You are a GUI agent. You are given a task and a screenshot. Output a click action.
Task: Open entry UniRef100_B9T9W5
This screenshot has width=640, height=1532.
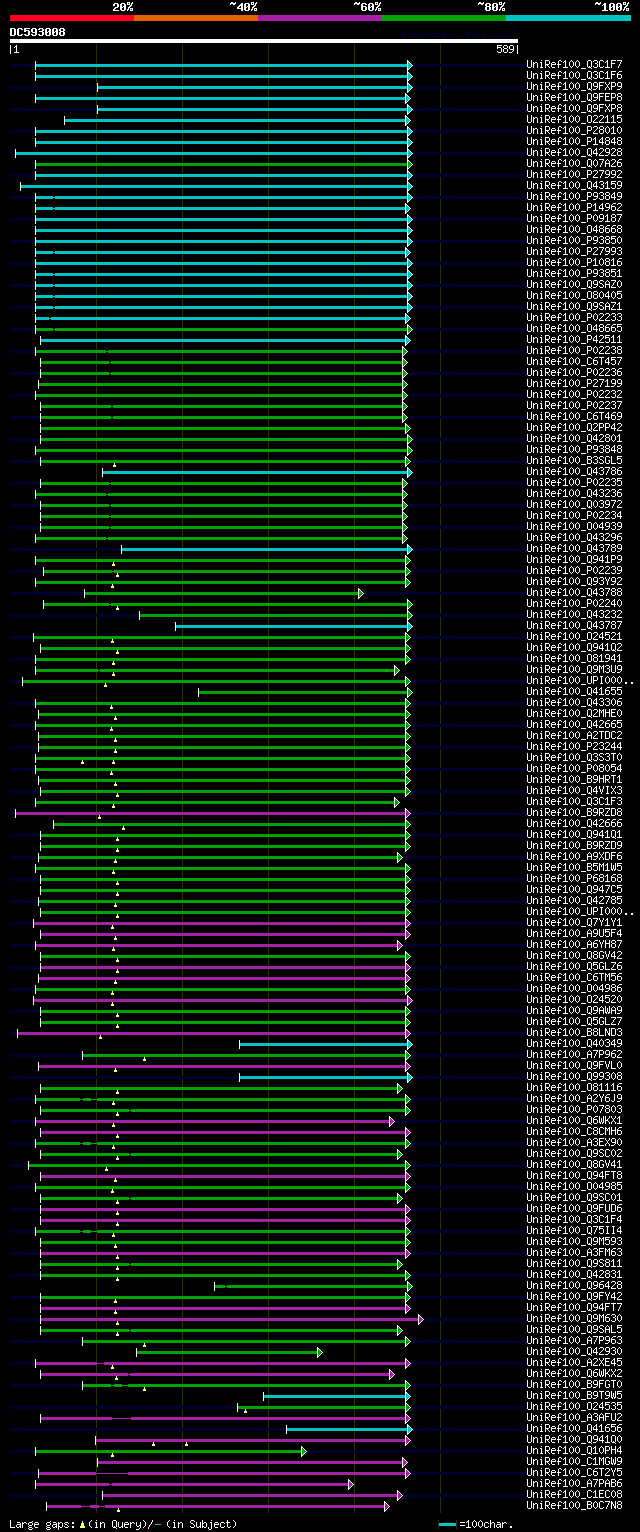point(574,1395)
